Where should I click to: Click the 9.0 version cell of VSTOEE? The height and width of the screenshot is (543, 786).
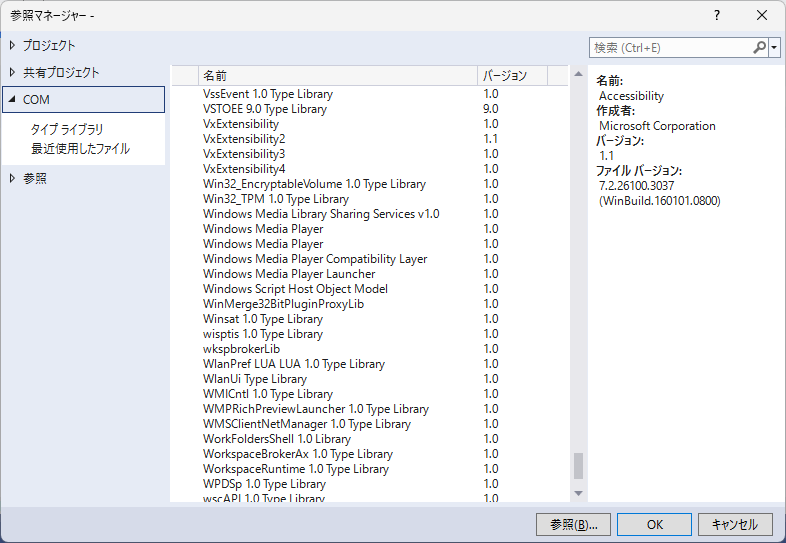491,109
